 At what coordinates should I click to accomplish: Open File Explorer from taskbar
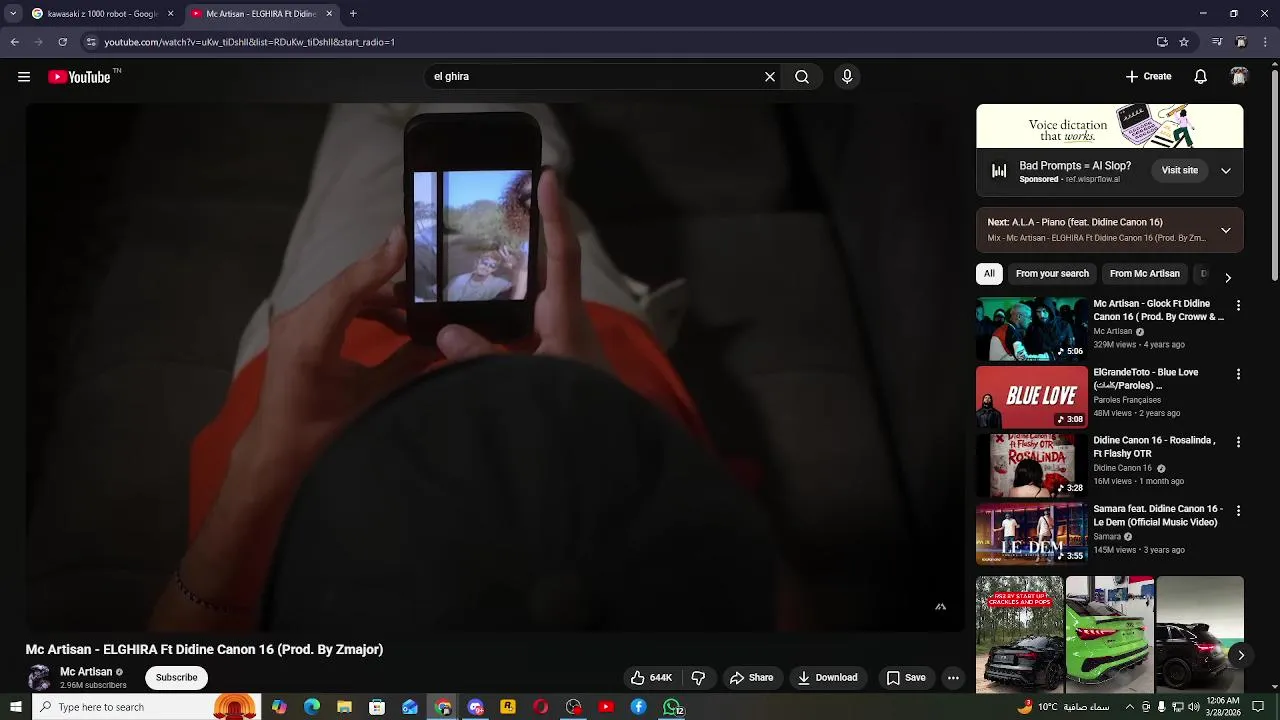coord(344,707)
